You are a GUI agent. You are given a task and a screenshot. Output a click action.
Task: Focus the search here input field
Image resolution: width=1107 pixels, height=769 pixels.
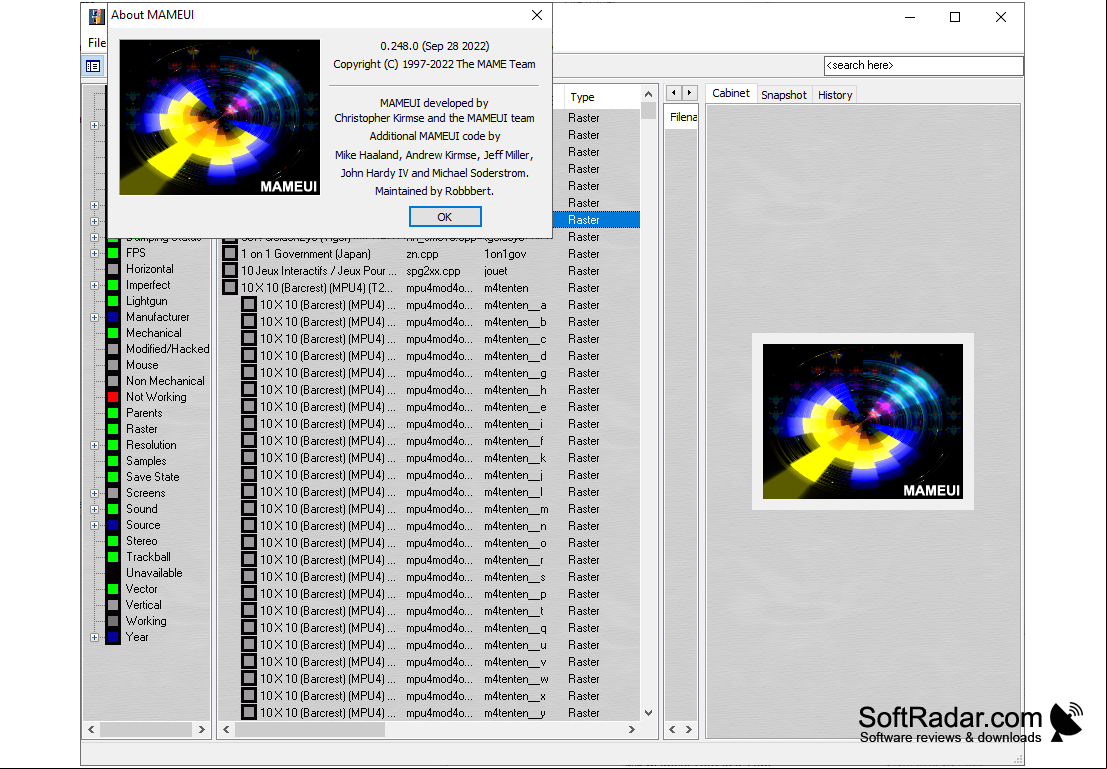tap(923, 66)
